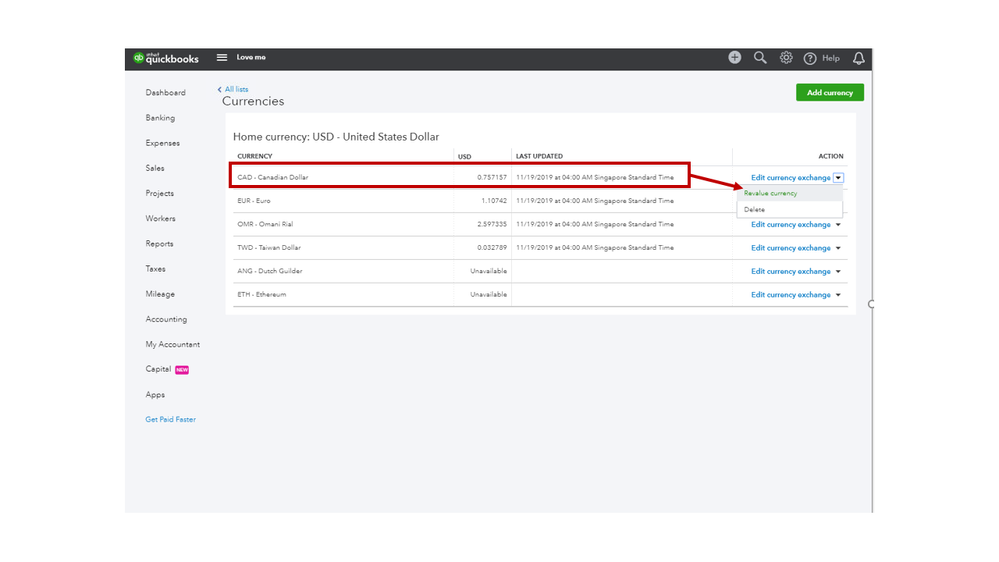Click the search magnifier icon

coord(760,58)
